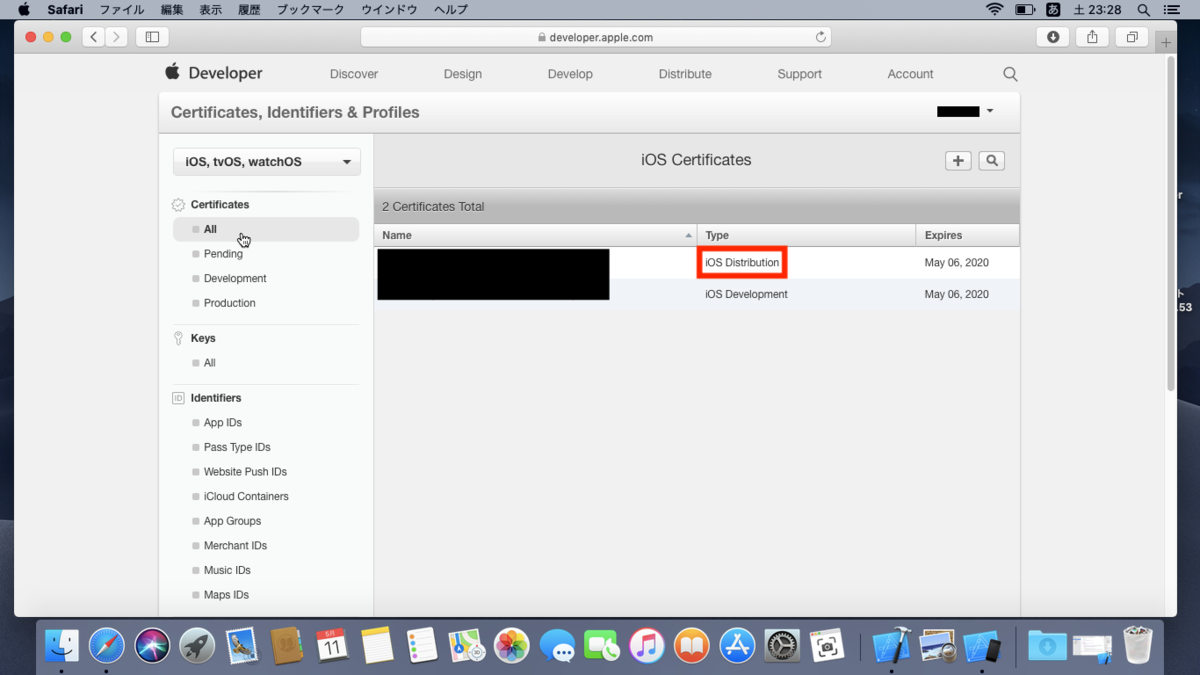Show Safari tab overview

[x=1131, y=37]
